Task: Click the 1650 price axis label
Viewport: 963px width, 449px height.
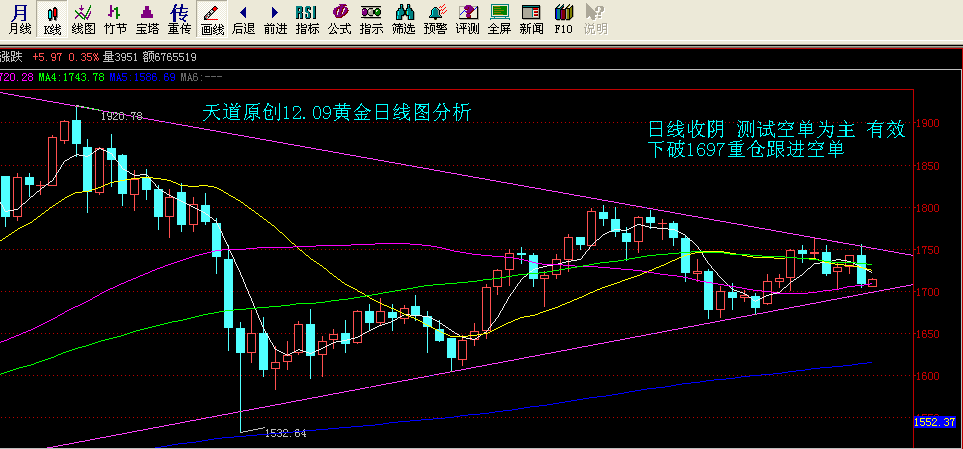Action: (928, 334)
